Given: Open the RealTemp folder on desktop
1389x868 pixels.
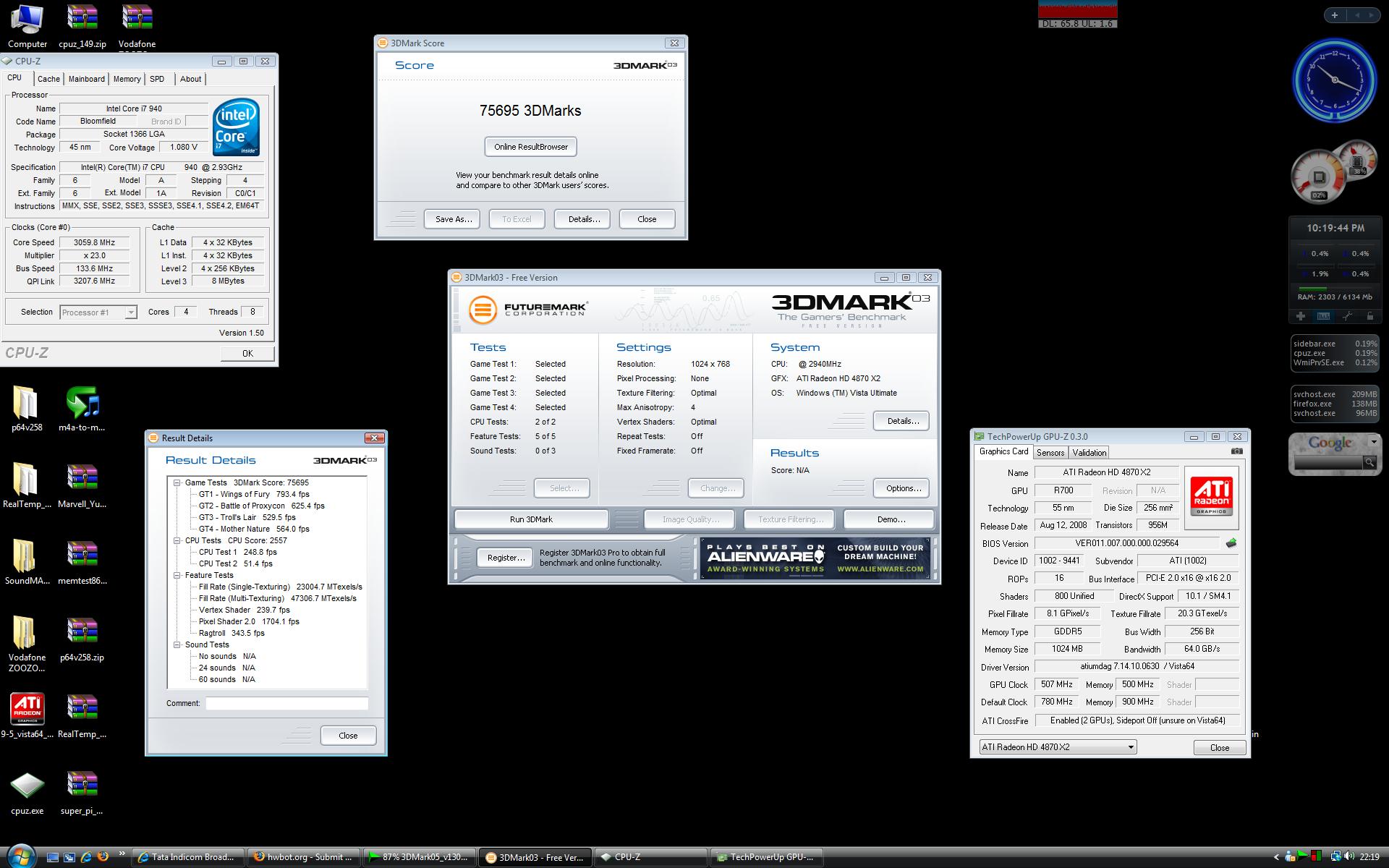Looking at the screenshot, I should 27,485.
